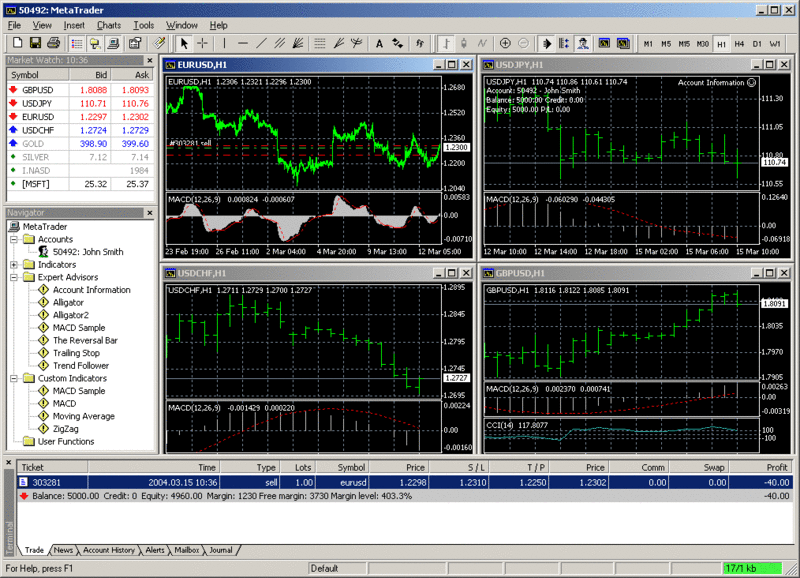The height and width of the screenshot is (578, 800).
Task: Open the Charts menu
Action: point(109,25)
